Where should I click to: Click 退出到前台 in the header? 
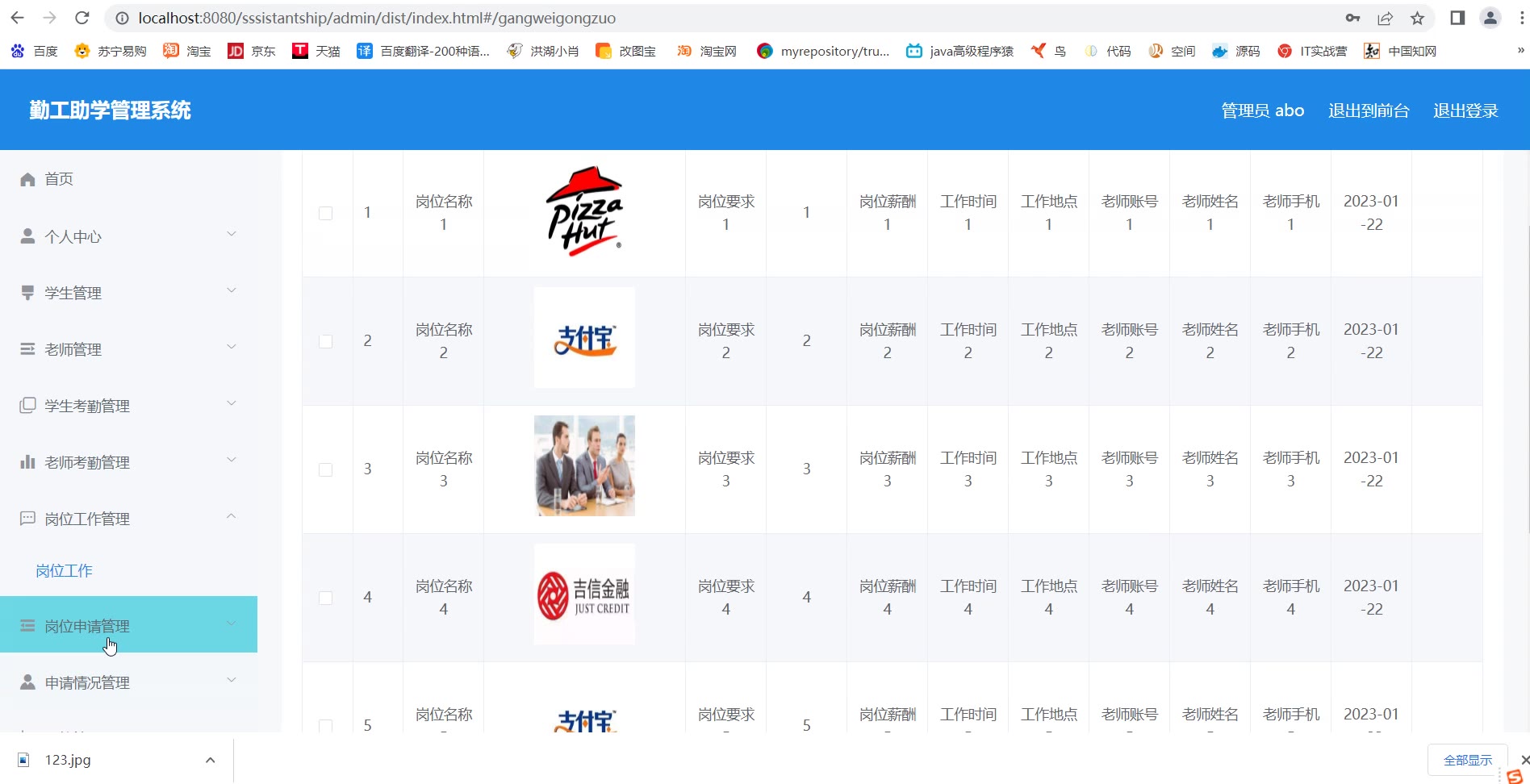click(x=1369, y=111)
